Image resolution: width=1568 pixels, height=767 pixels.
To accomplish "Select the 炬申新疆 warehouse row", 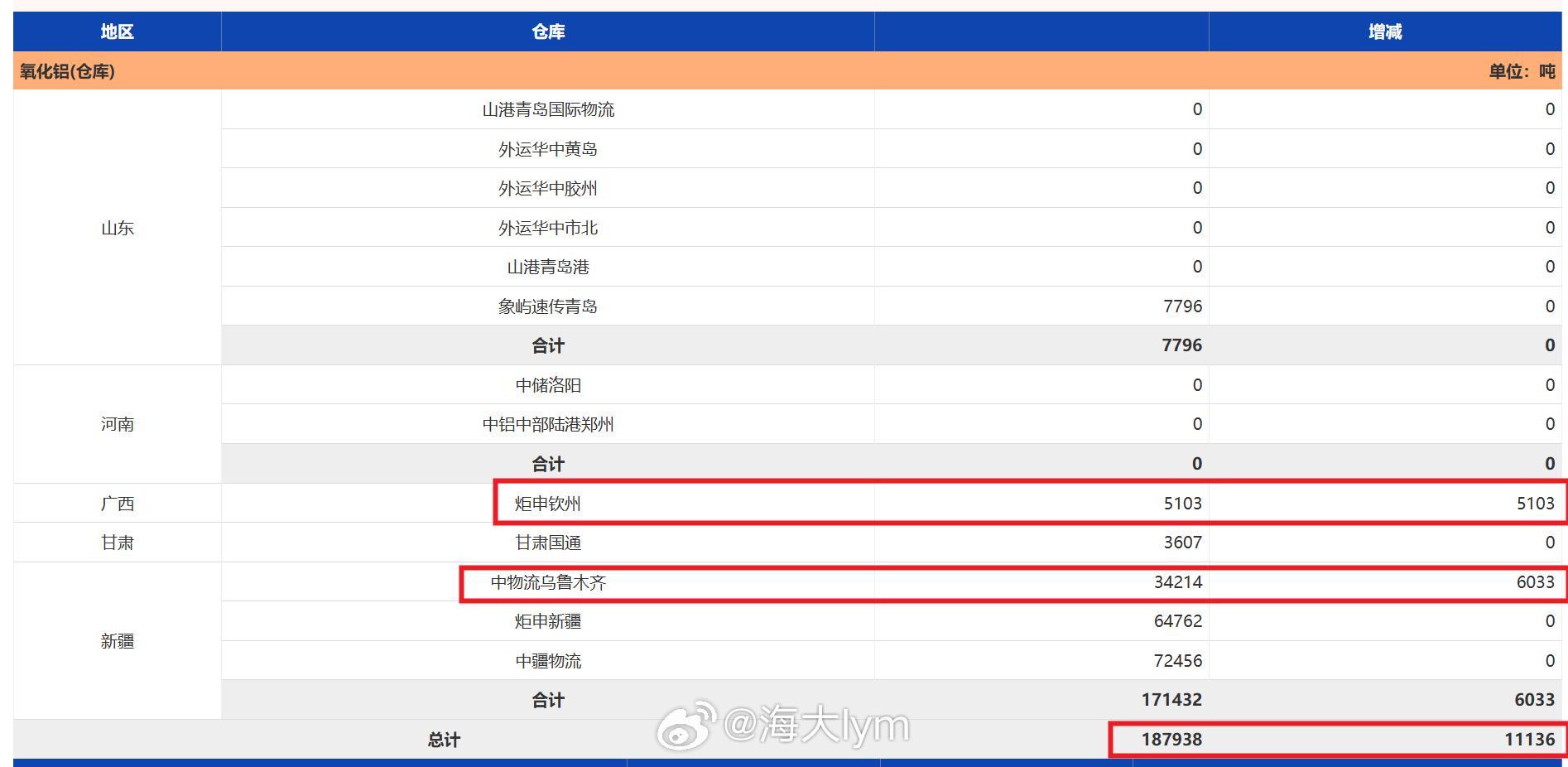I will coord(546,620).
